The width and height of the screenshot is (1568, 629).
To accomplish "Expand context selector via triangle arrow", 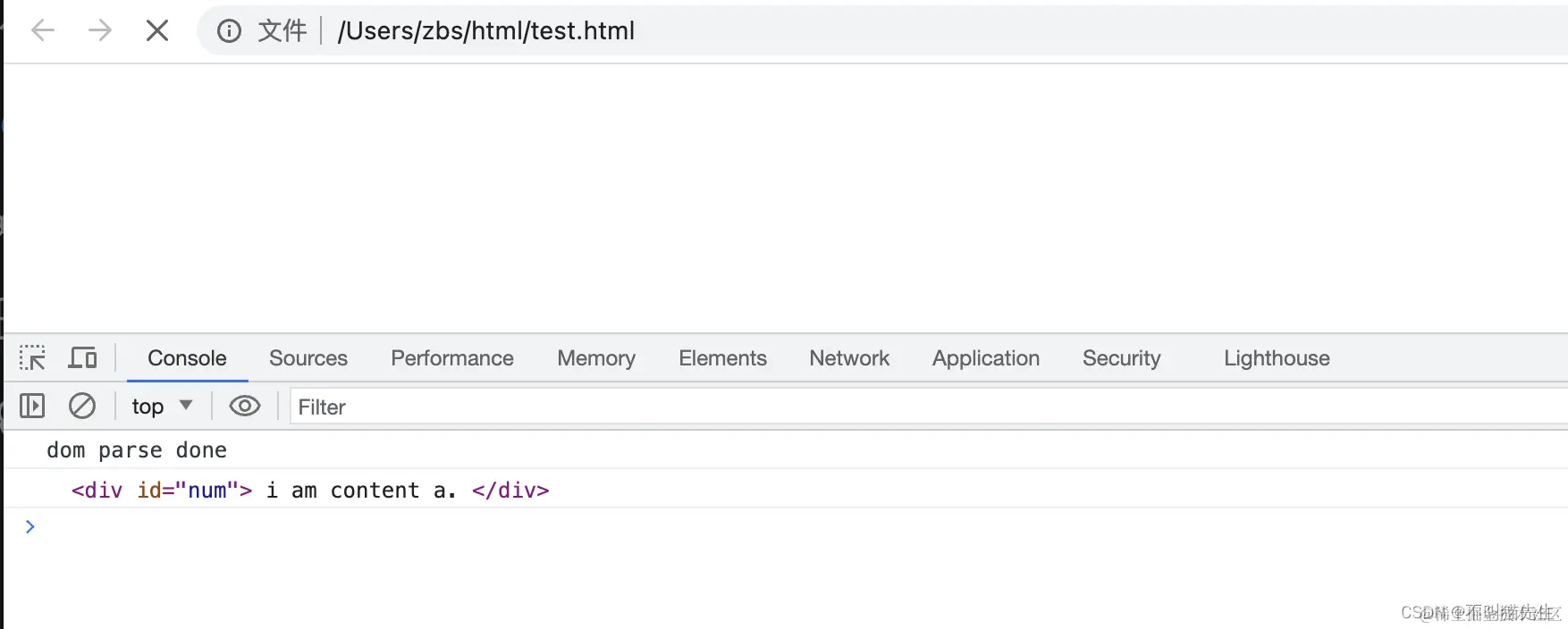I will tap(186, 406).
